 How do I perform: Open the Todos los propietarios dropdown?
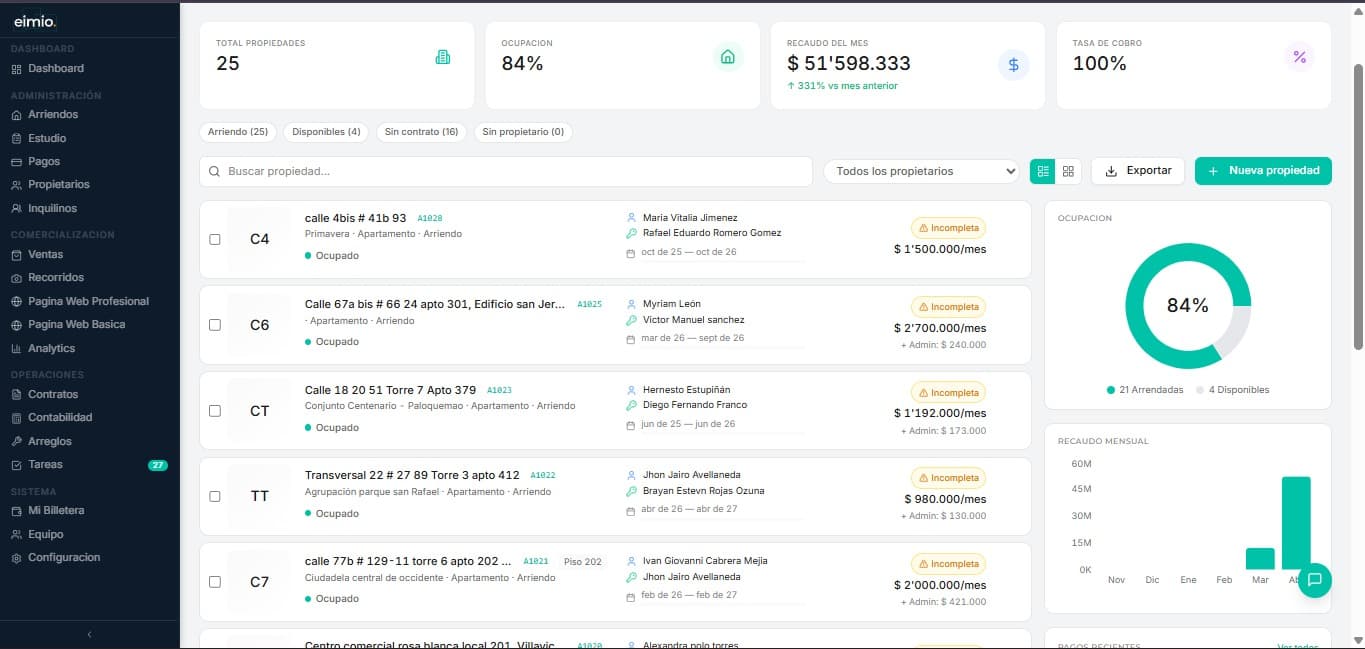920,170
